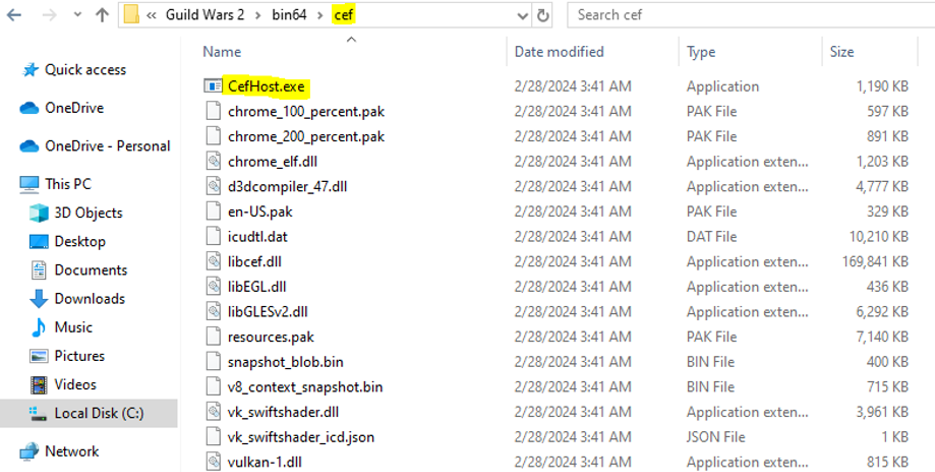935x472 pixels.
Task: Sort files by Name column
Action: [x=222, y=52]
